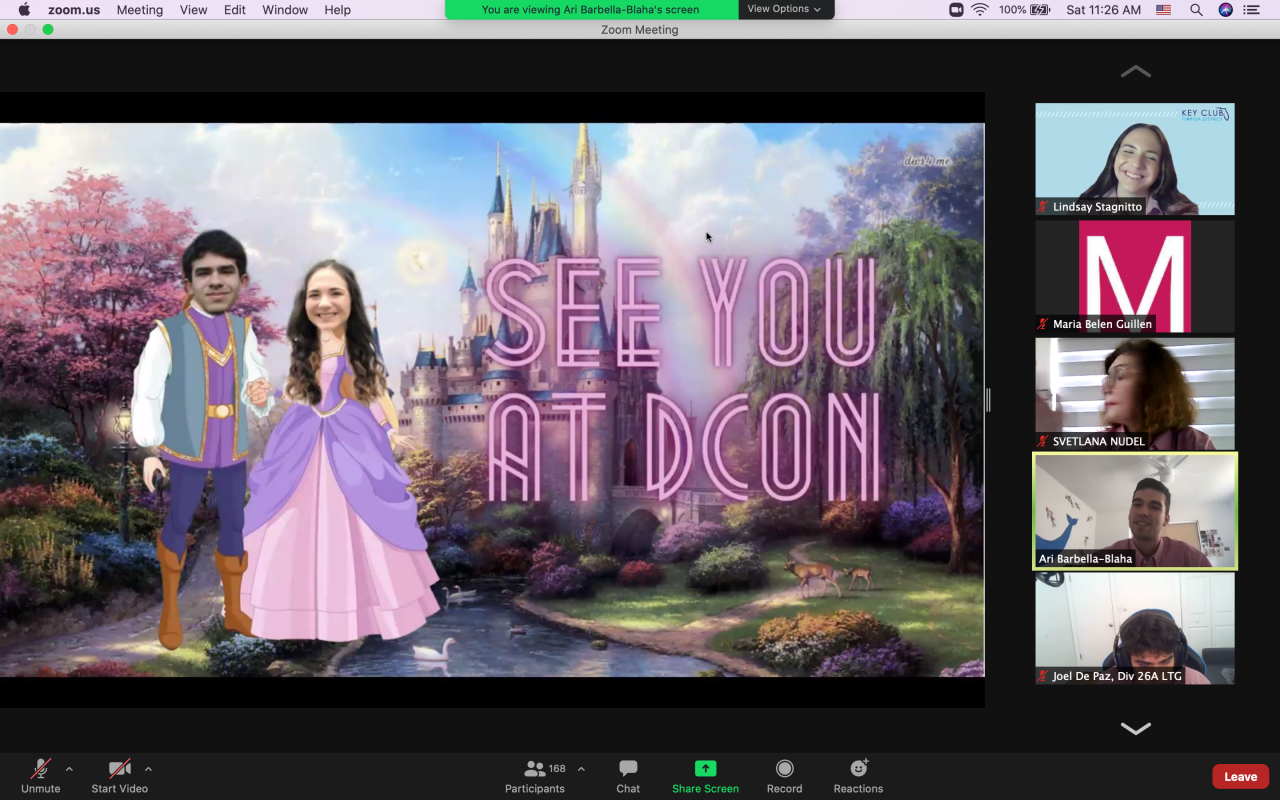The width and height of the screenshot is (1280, 800).
Task: Open the Participants panel
Action: pos(534,776)
